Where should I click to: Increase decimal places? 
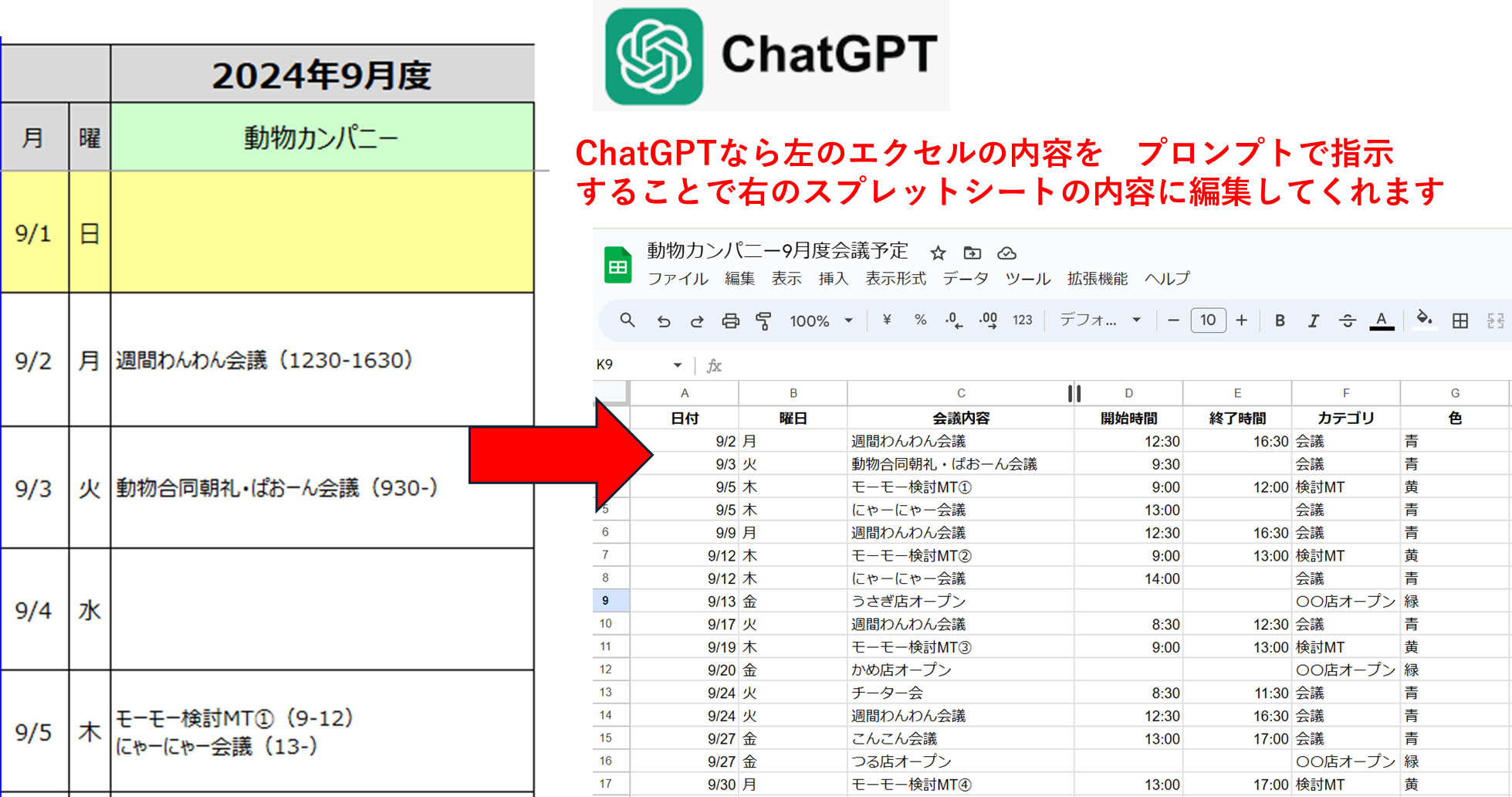[x=988, y=320]
